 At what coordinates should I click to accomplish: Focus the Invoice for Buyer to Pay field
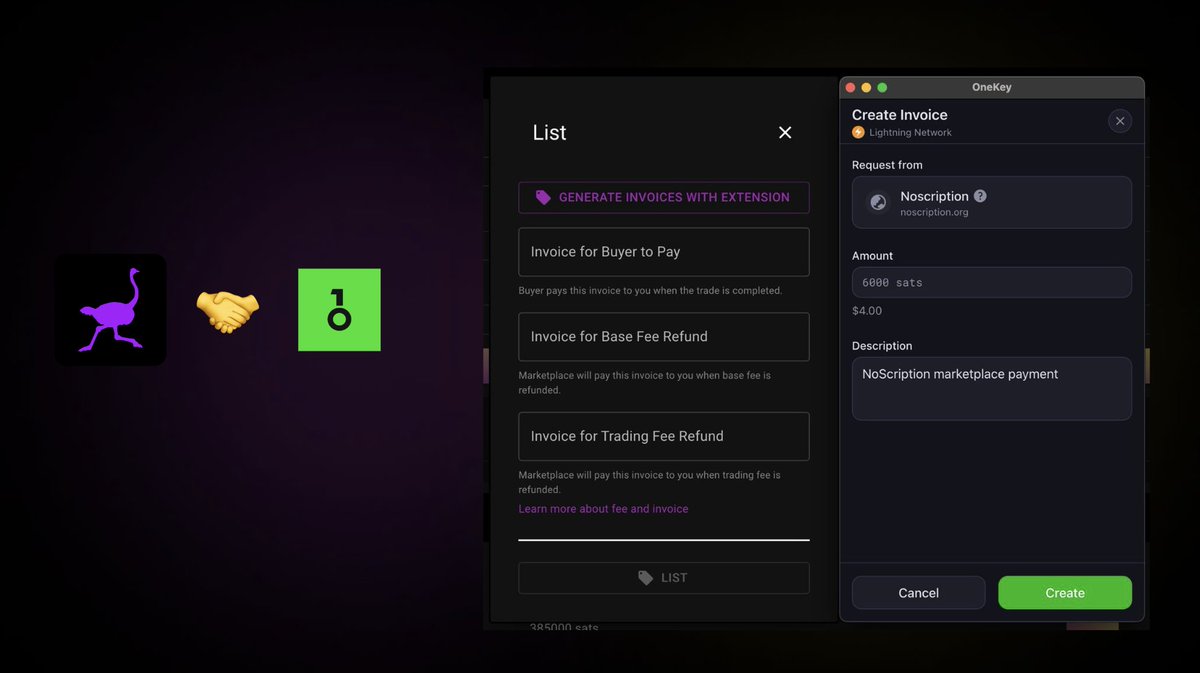point(663,252)
